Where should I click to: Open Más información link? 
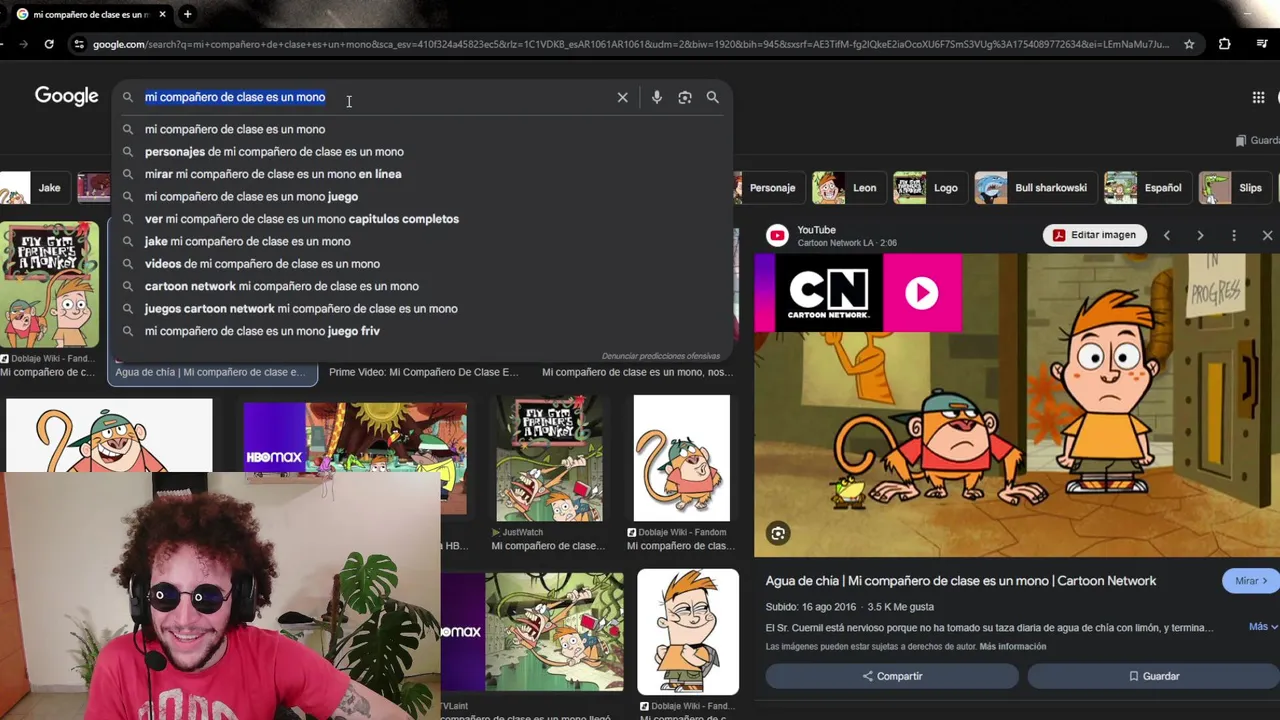pyautogui.click(x=1012, y=647)
